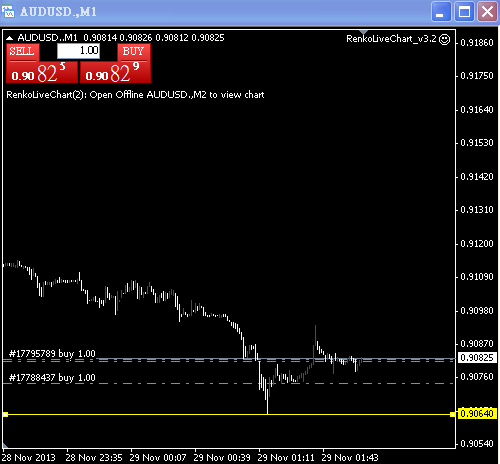Click the buy price panel 0.90829

coord(115,72)
